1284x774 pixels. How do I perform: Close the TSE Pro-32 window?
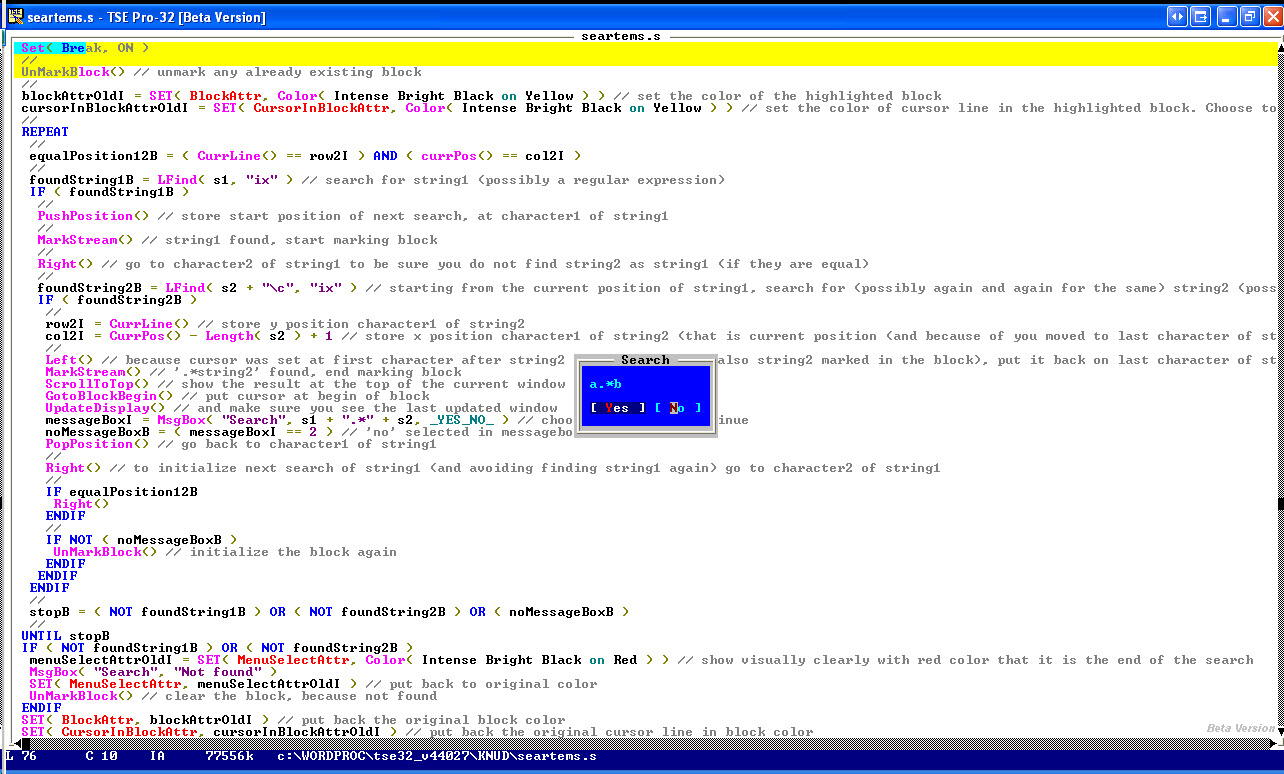(x=1273, y=16)
